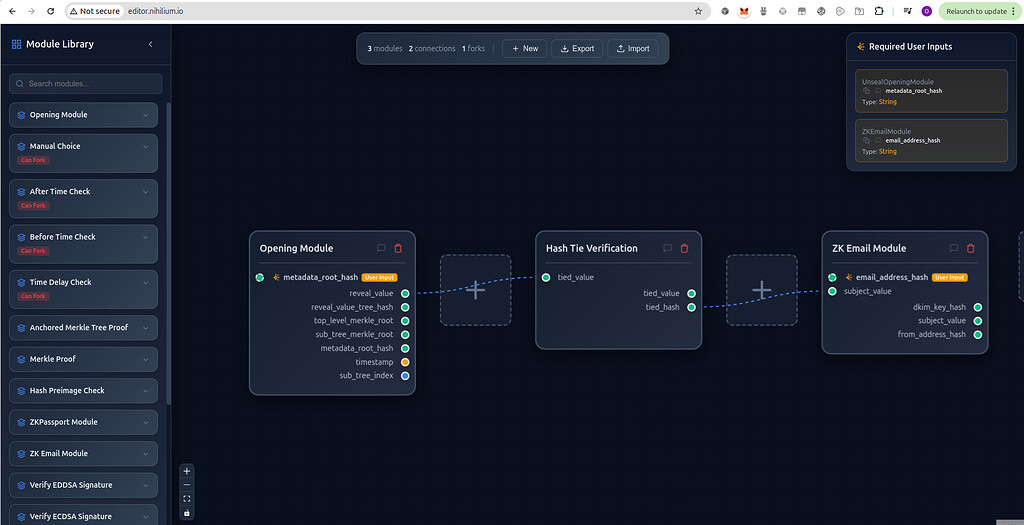Toggle the canvas lock control
The image size is (1024, 525).
click(x=187, y=513)
